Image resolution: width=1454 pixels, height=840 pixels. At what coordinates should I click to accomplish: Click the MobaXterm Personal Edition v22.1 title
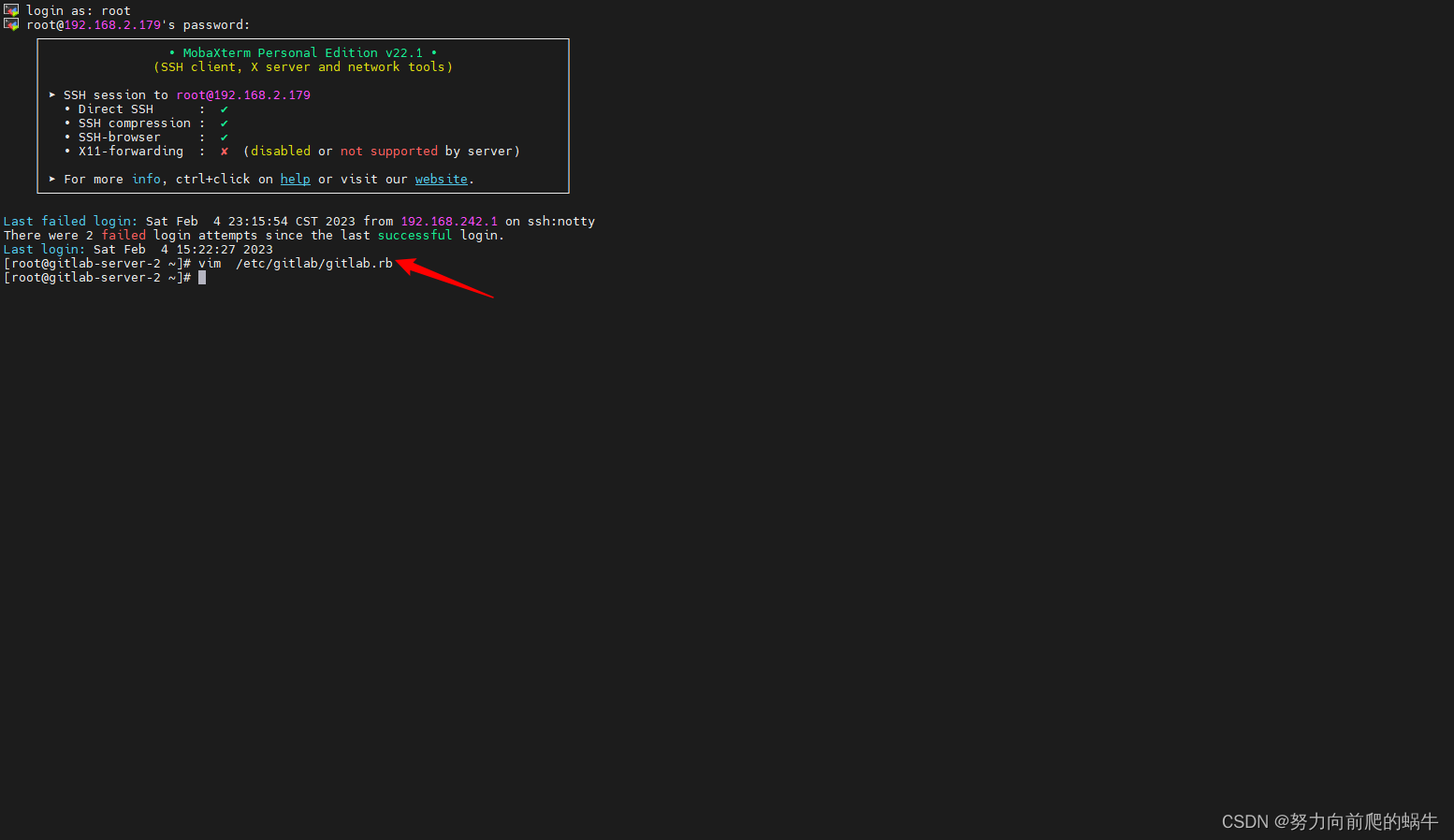(x=303, y=53)
